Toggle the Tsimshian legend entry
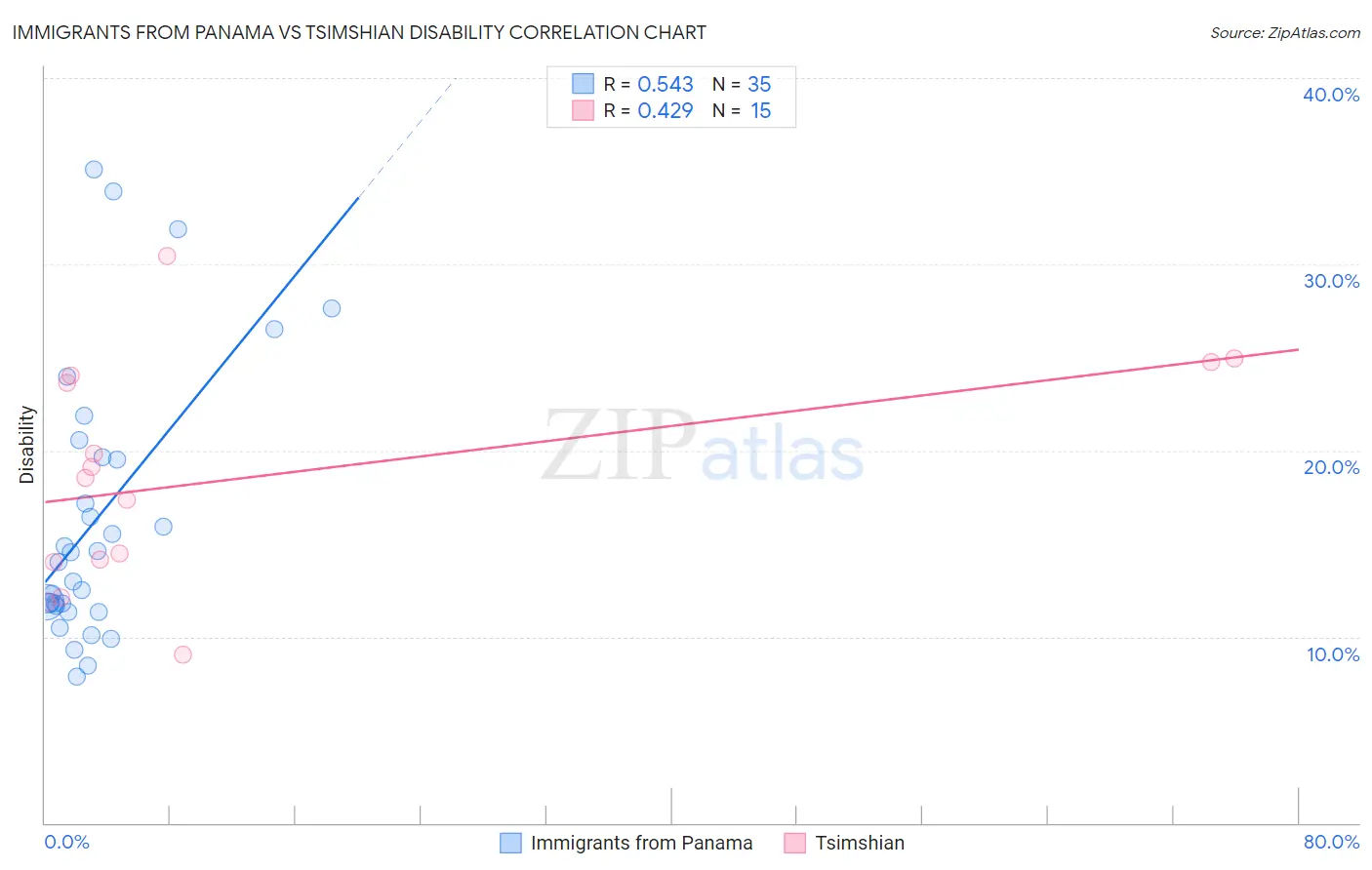The image size is (1372, 870). pyautogui.click(x=844, y=843)
